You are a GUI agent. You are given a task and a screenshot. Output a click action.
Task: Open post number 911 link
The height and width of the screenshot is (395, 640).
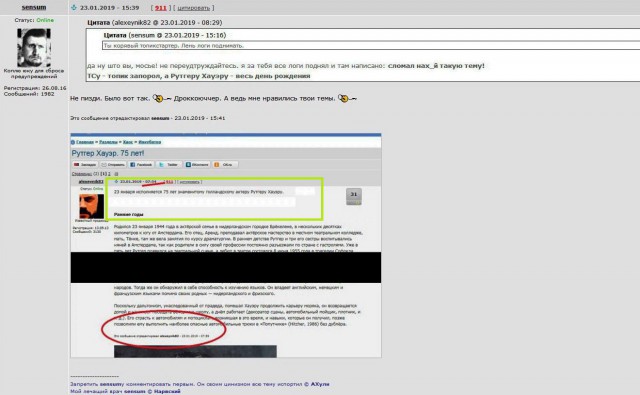[x=161, y=8]
